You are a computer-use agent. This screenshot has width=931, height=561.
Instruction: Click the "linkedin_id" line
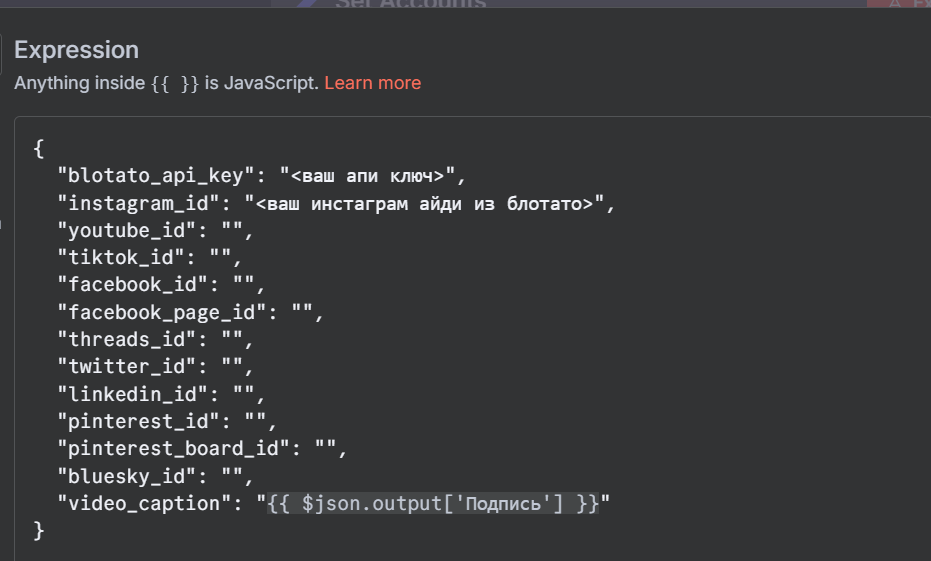pos(161,394)
